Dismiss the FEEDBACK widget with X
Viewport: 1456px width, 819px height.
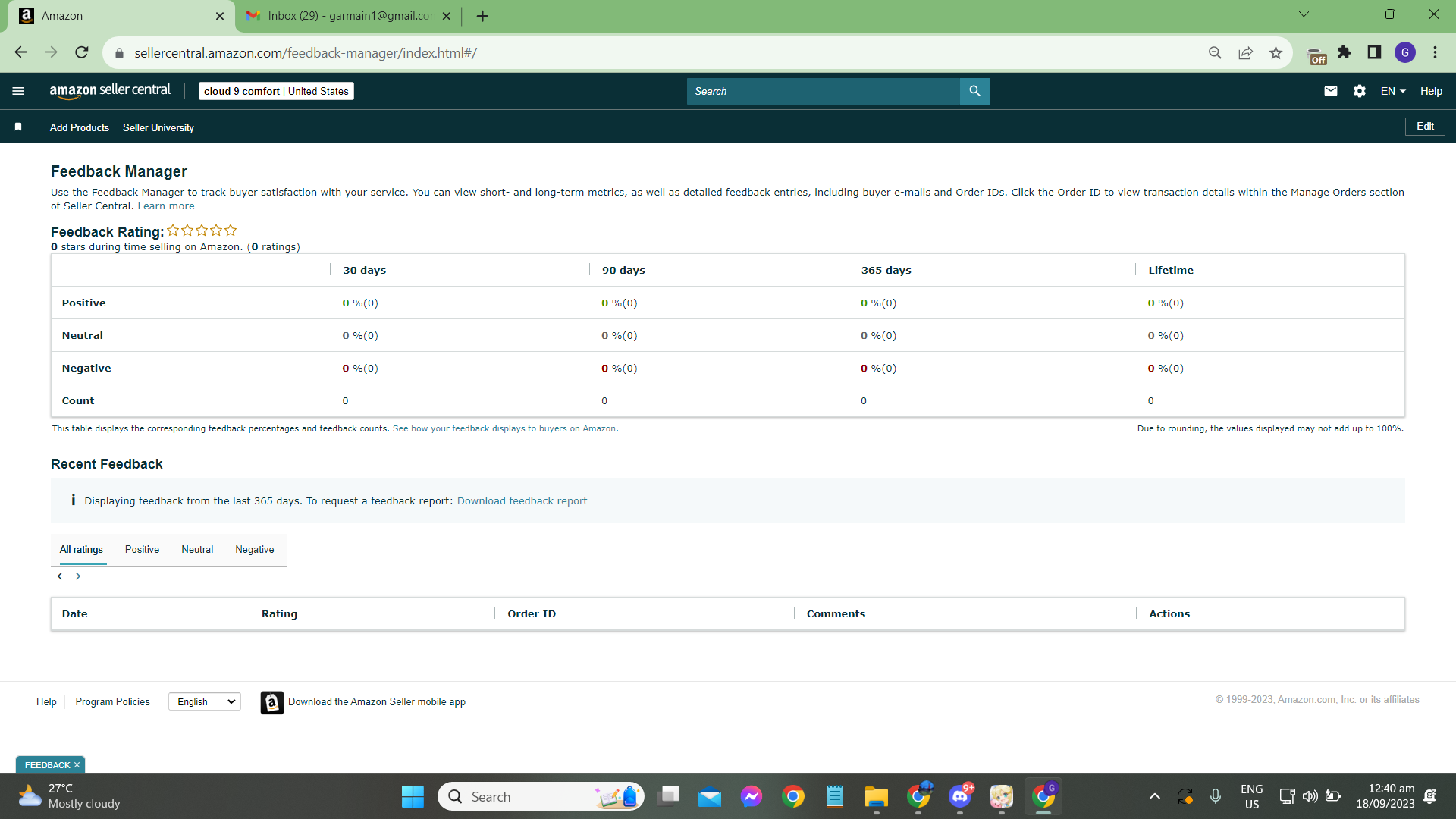coord(77,765)
